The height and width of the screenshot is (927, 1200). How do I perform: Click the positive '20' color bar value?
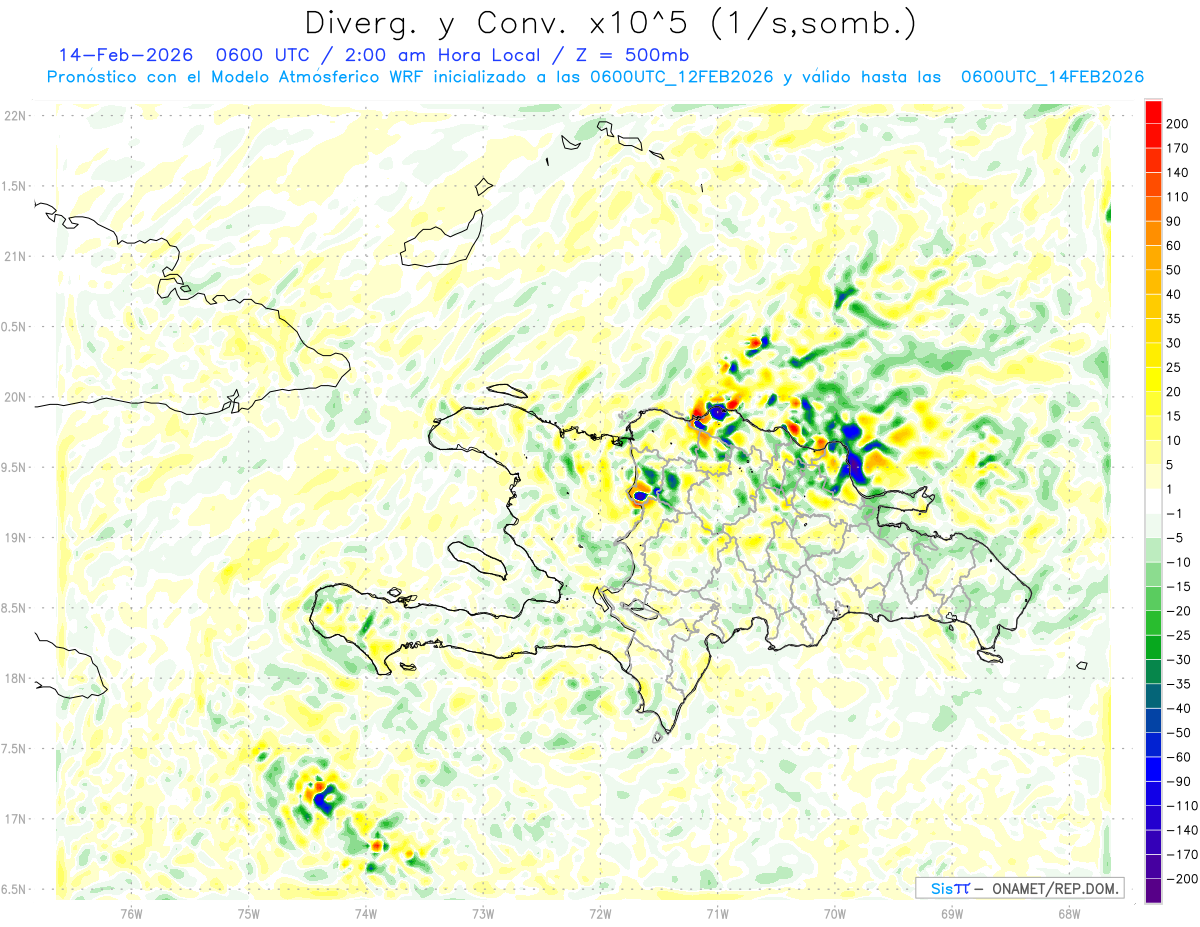(x=1175, y=392)
